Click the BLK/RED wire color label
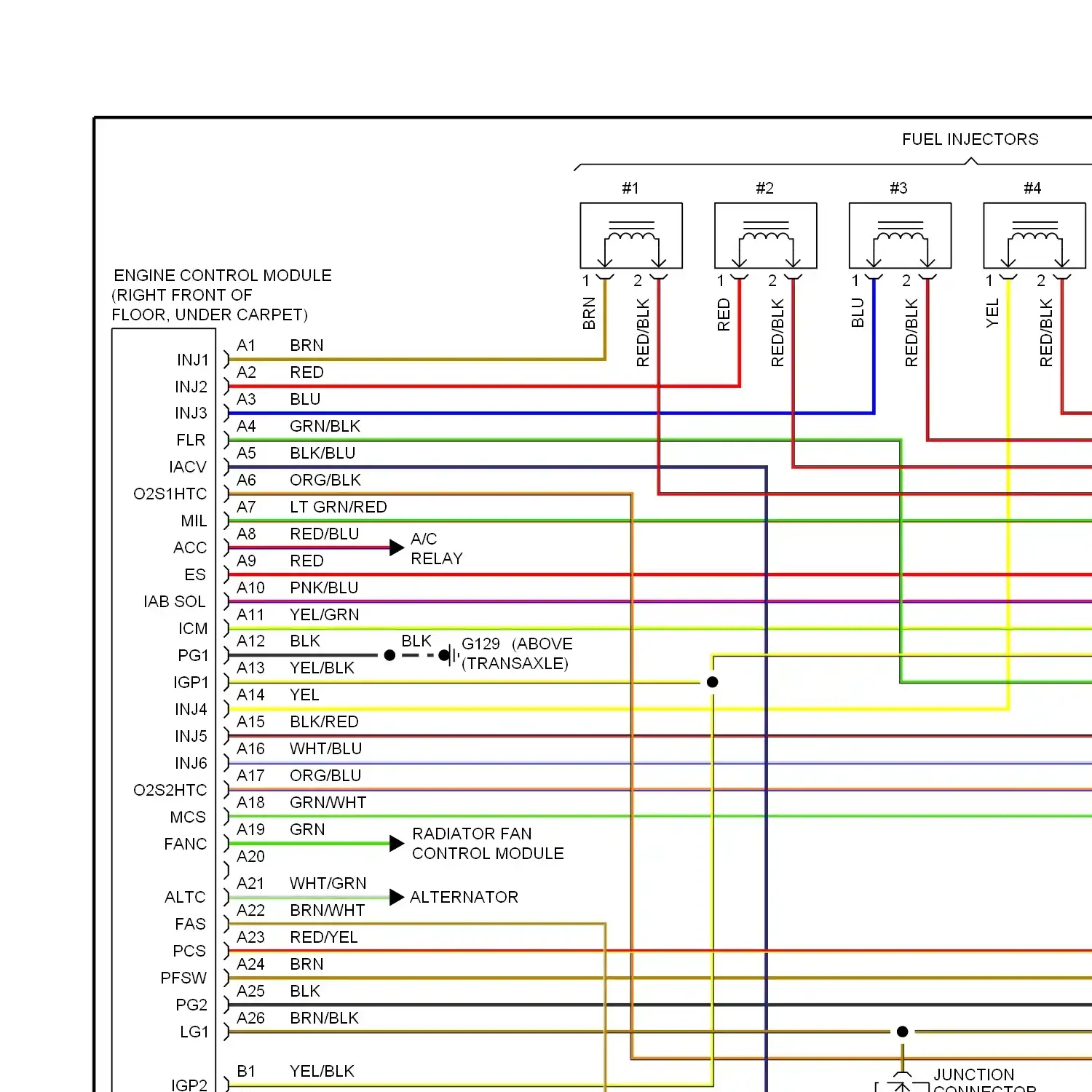Screen dimensions: 1092x1092 pos(324,721)
